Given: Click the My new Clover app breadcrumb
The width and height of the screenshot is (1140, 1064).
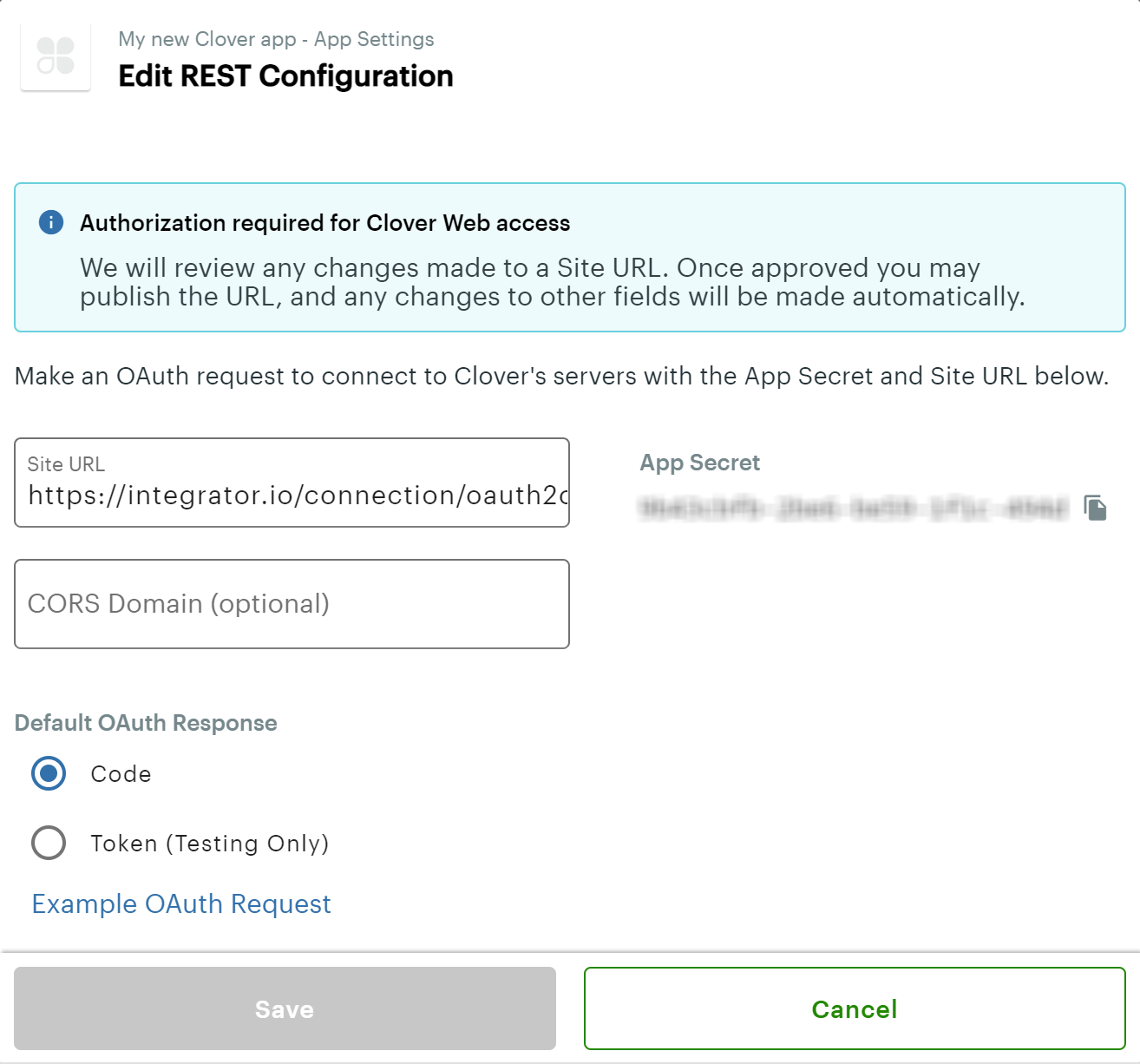Looking at the screenshot, I should (x=207, y=39).
